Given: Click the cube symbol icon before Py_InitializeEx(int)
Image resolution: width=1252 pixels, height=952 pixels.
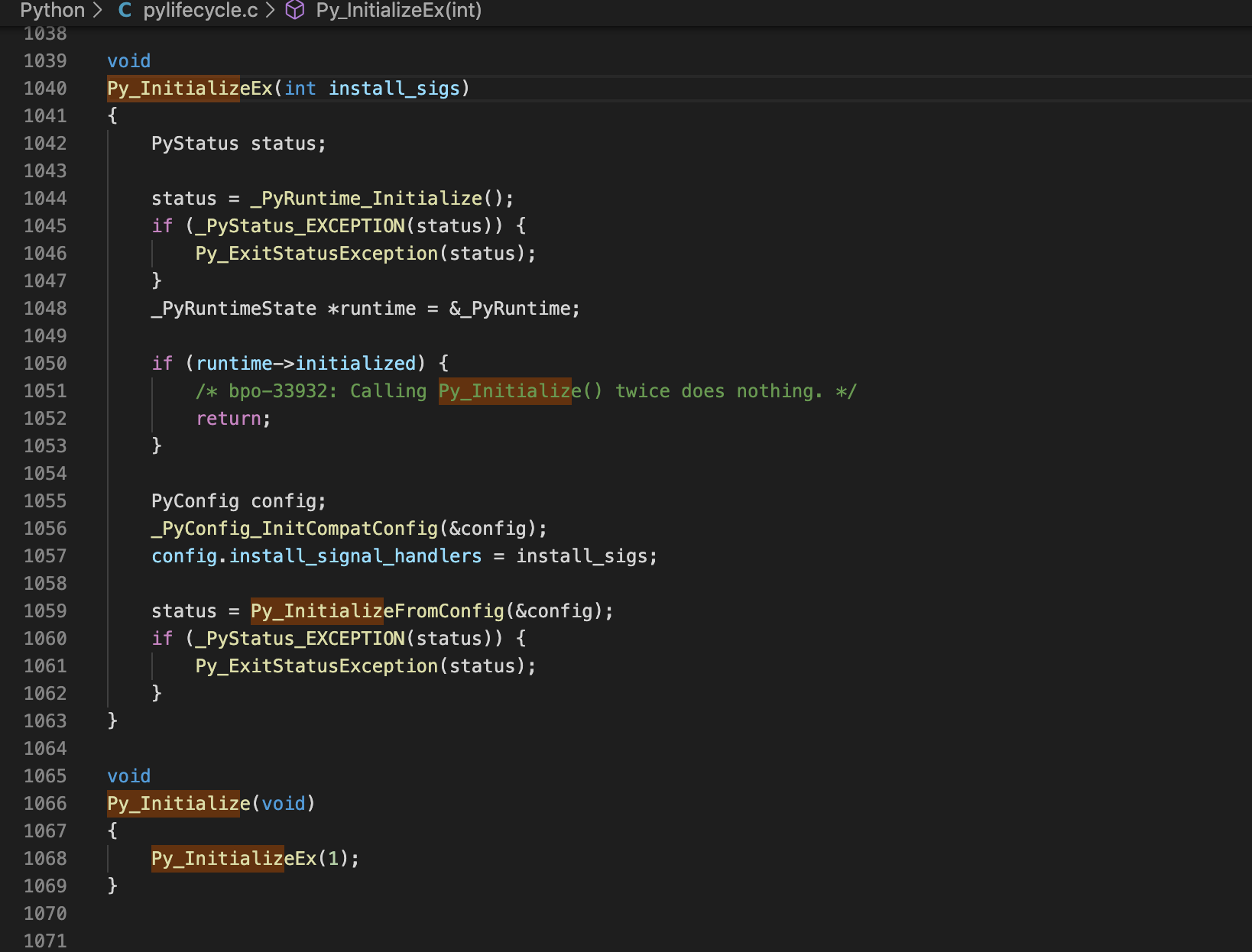Looking at the screenshot, I should click(x=295, y=11).
